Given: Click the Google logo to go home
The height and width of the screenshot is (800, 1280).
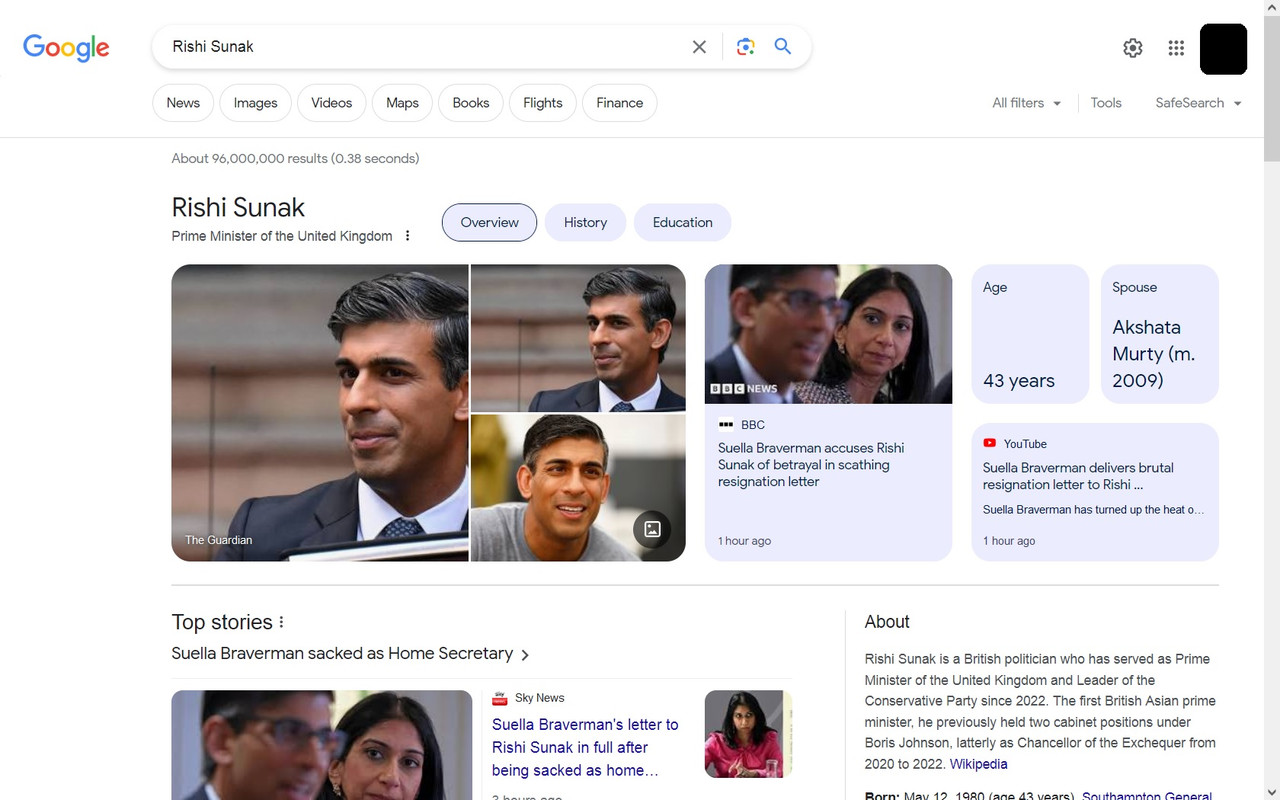Looking at the screenshot, I should click(x=66, y=47).
